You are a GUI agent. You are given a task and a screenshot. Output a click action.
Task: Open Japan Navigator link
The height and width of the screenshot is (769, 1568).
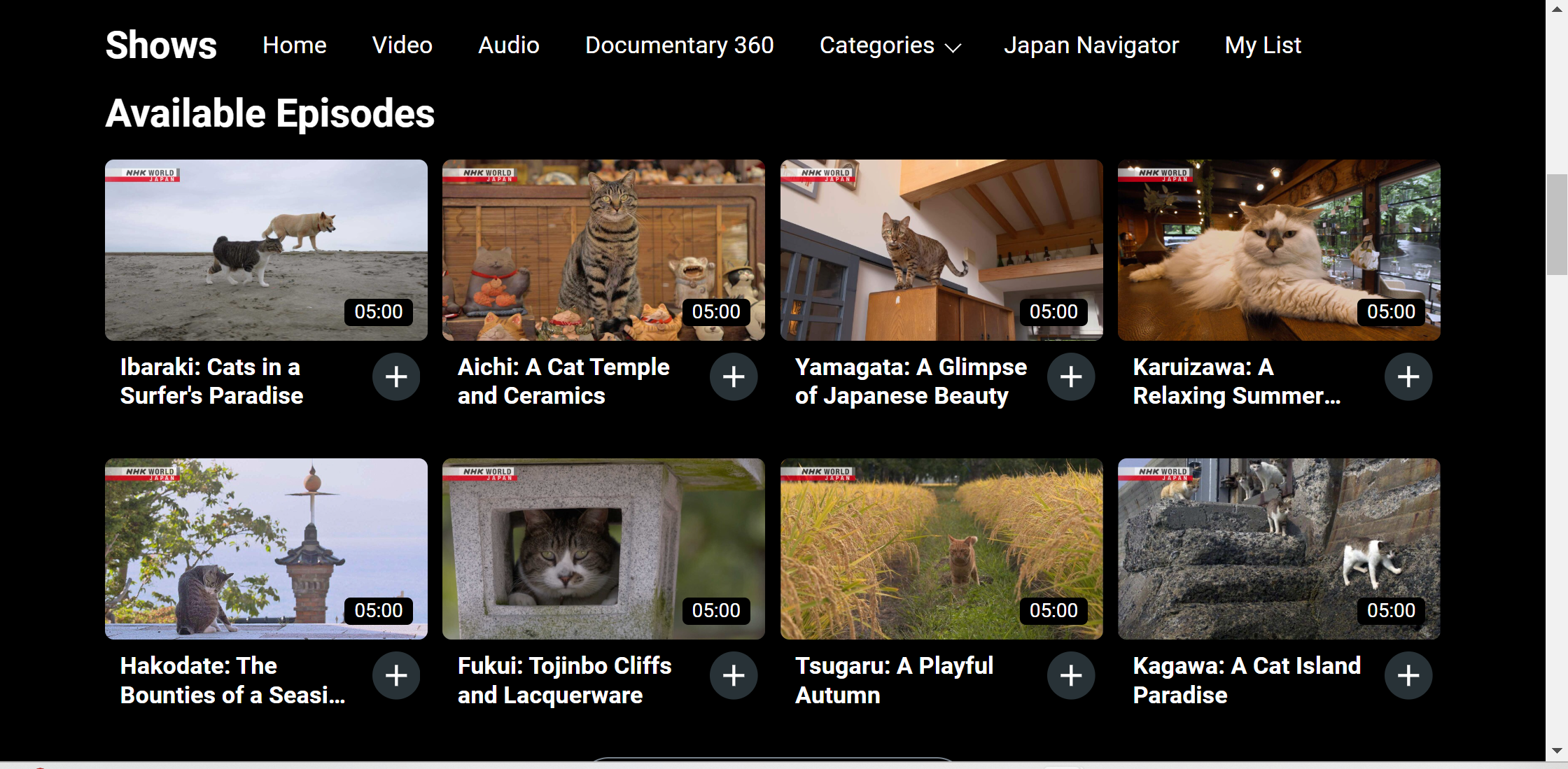[x=1091, y=45]
